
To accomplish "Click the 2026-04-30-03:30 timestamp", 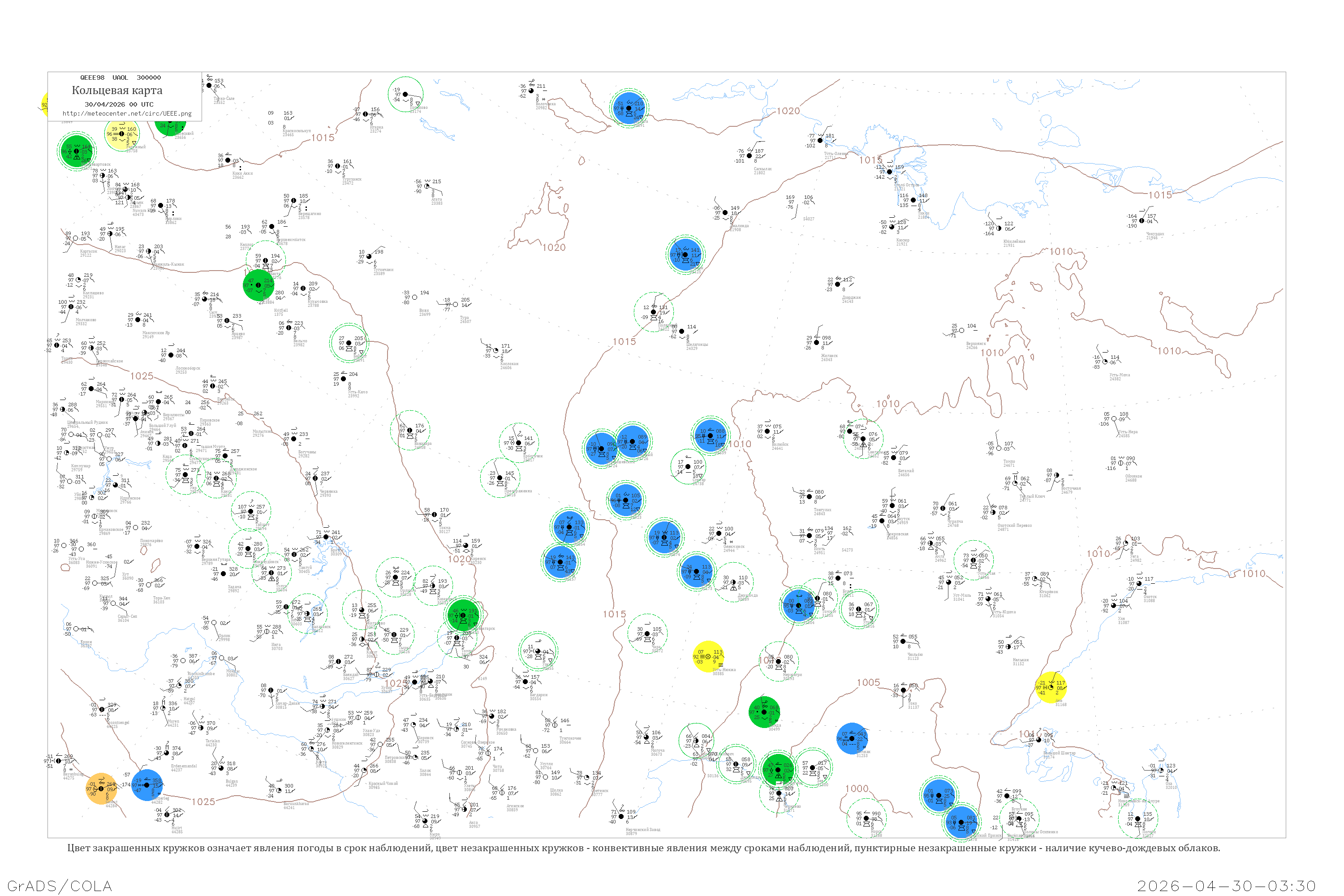I will coord(1226,886).
